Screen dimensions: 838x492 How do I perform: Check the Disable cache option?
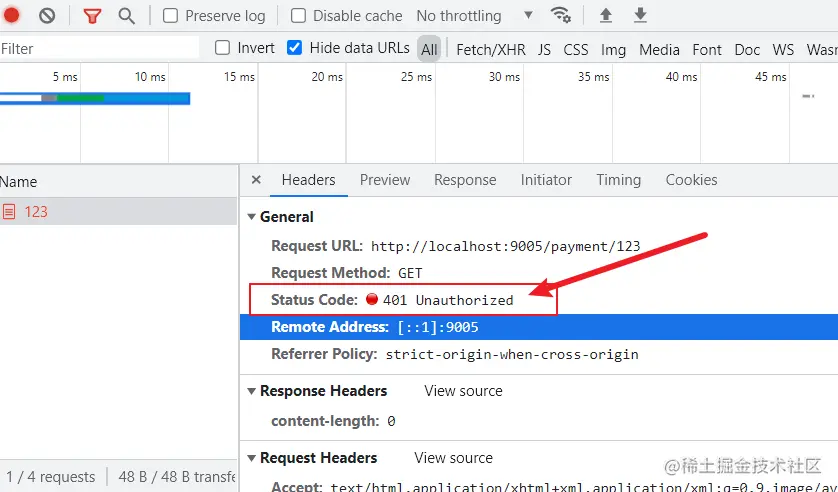(x=299, y=16)
